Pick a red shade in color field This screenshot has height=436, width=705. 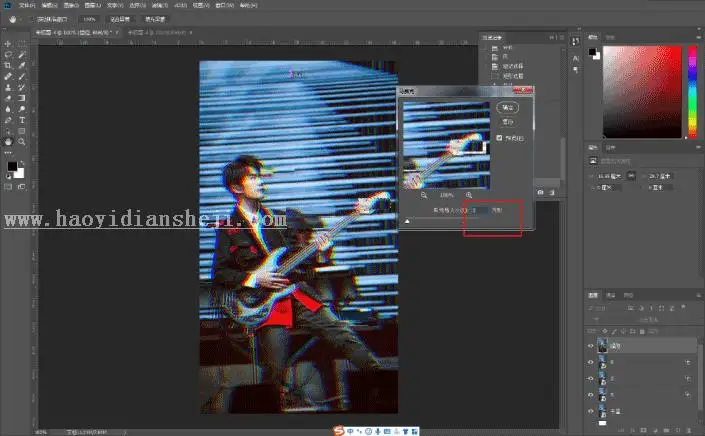click(x=642, y=92)
